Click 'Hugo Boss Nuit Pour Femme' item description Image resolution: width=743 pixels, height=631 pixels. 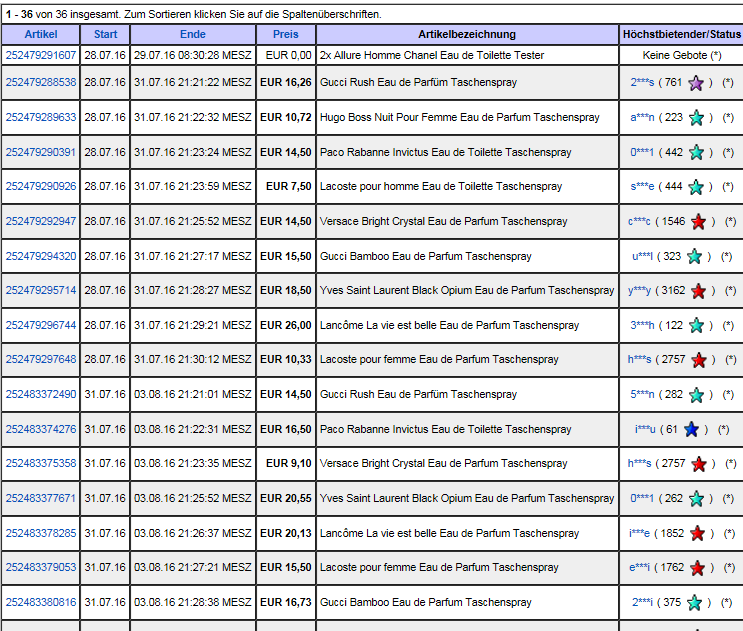point(460,117)
